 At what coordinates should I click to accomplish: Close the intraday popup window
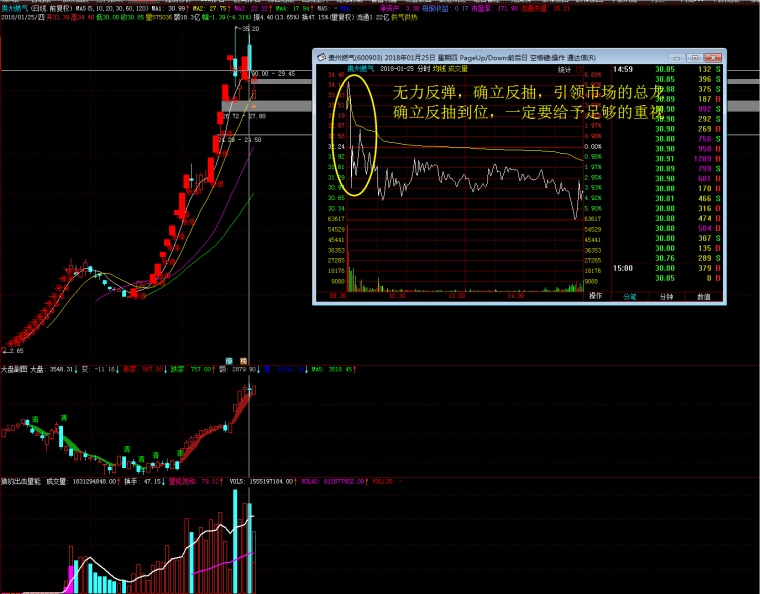[x=715, y=58]
